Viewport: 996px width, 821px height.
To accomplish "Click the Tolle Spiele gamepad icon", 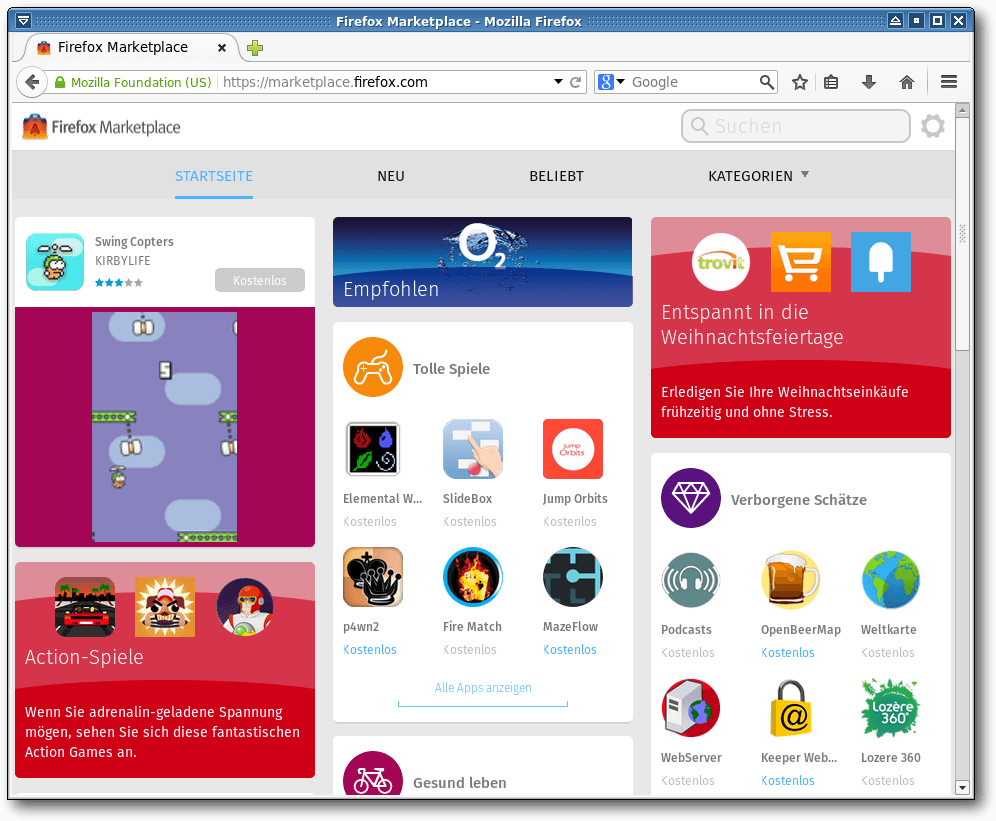I will 373,367.
